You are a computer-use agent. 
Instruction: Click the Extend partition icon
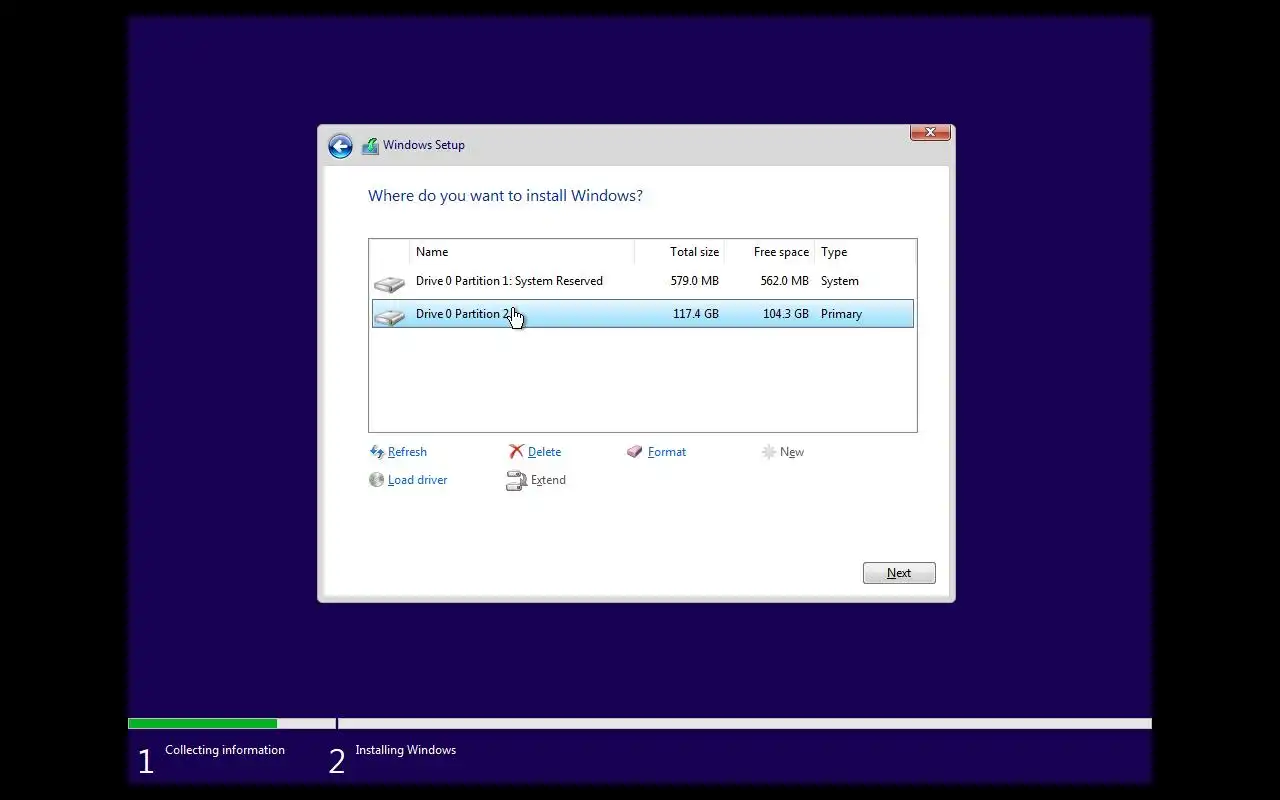tap(516, 481)
